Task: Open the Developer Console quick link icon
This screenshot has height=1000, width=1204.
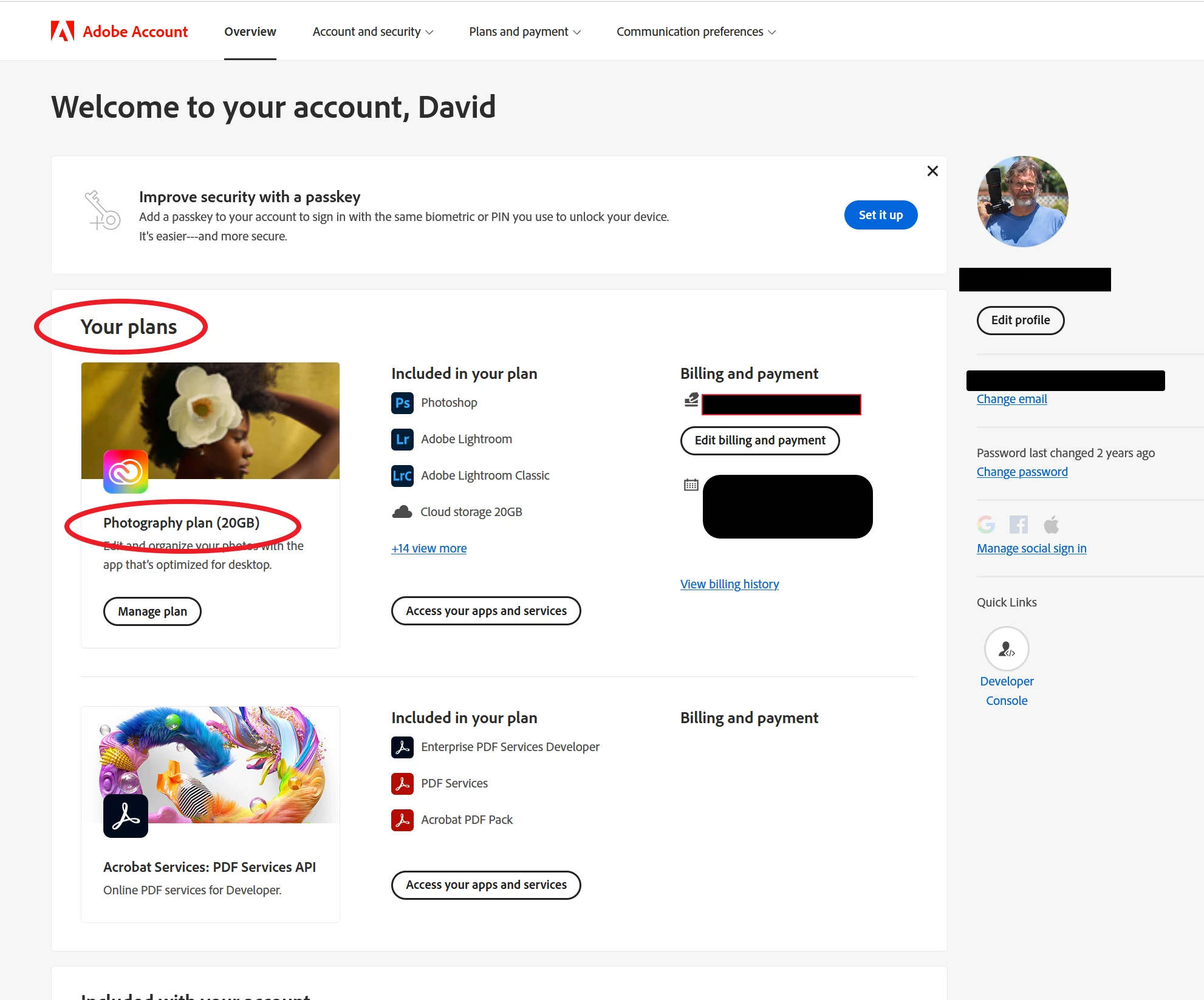Action: [1007, 648]
